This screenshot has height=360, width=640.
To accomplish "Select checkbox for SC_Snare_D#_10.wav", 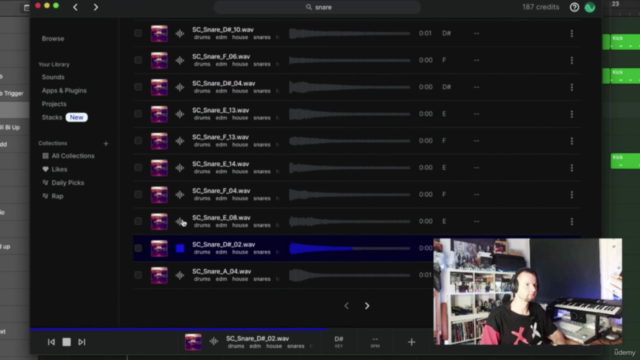I will click(138, 33).
